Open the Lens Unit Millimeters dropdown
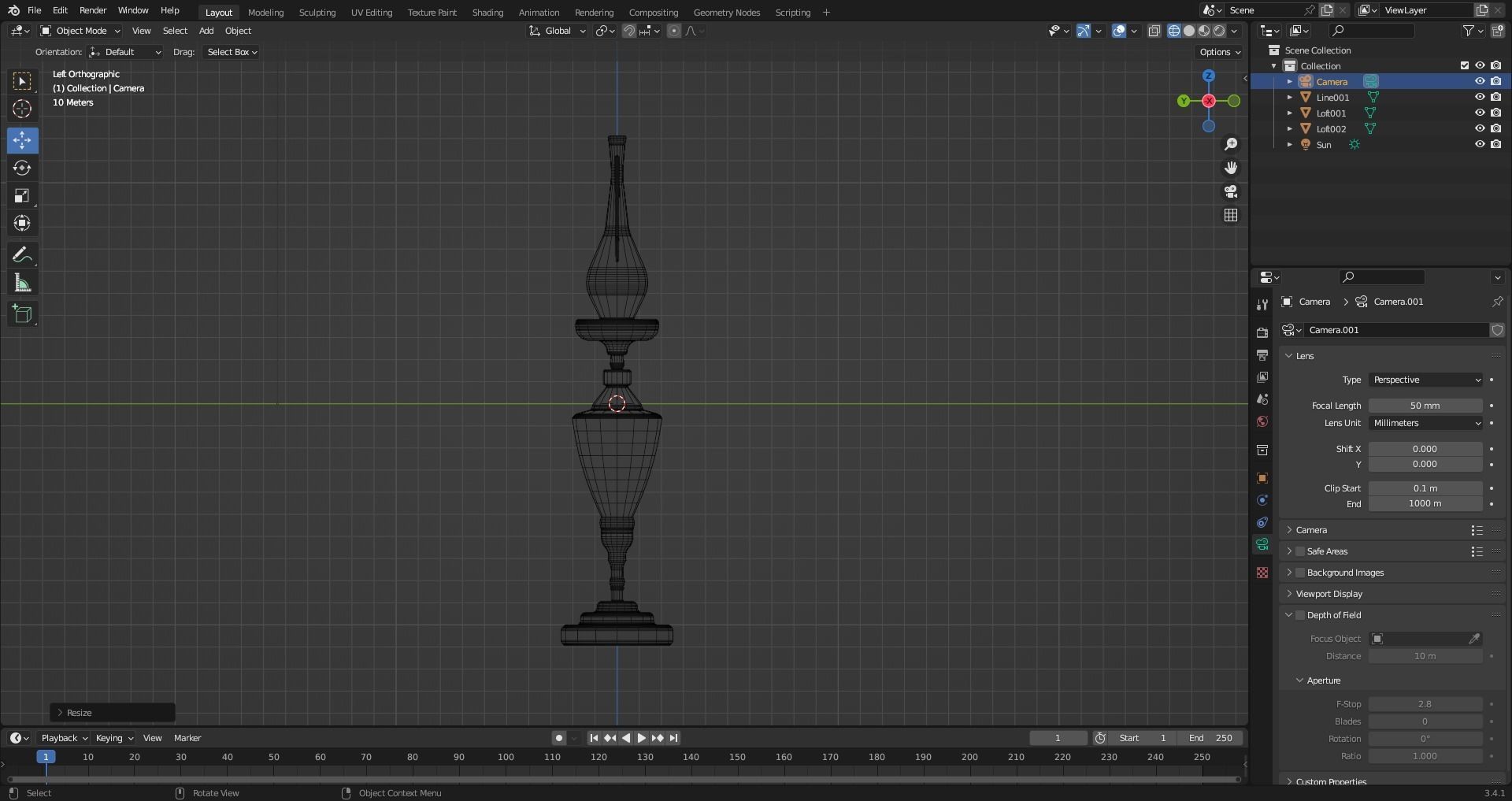The width and height of the screenshot is (1512, 801). [1425, 423]
